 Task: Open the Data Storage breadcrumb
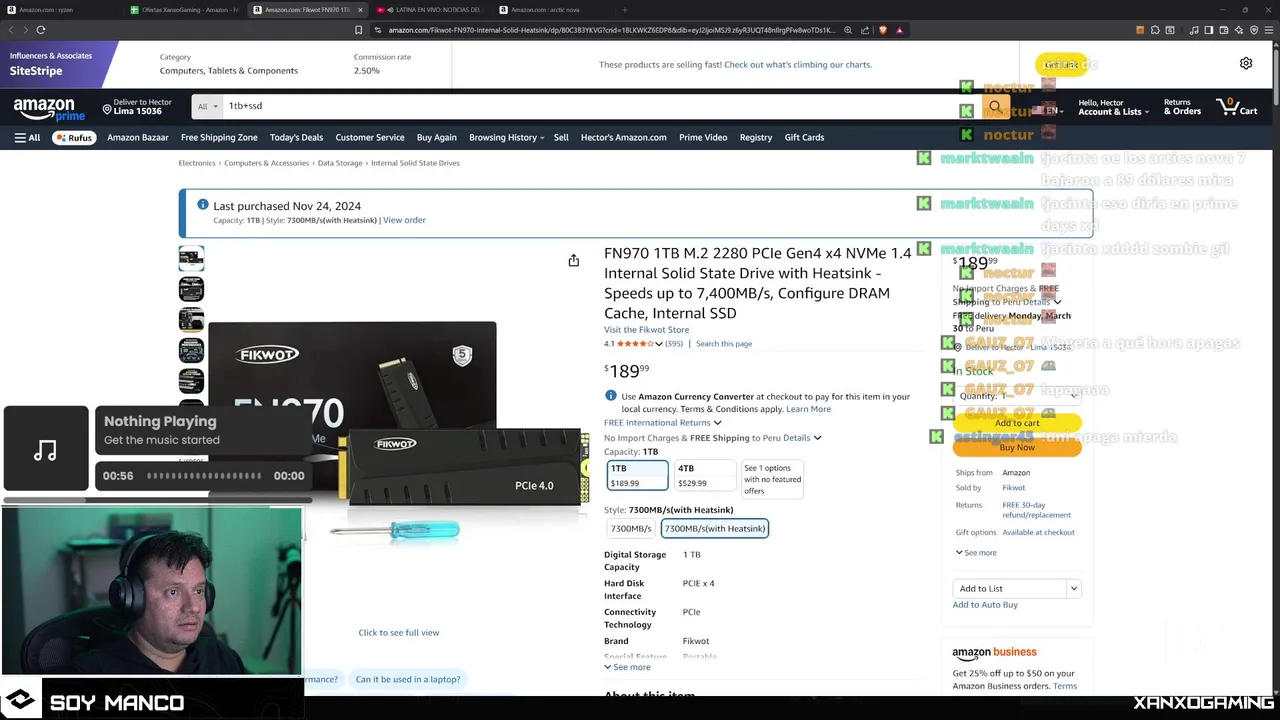click(340, 163)
